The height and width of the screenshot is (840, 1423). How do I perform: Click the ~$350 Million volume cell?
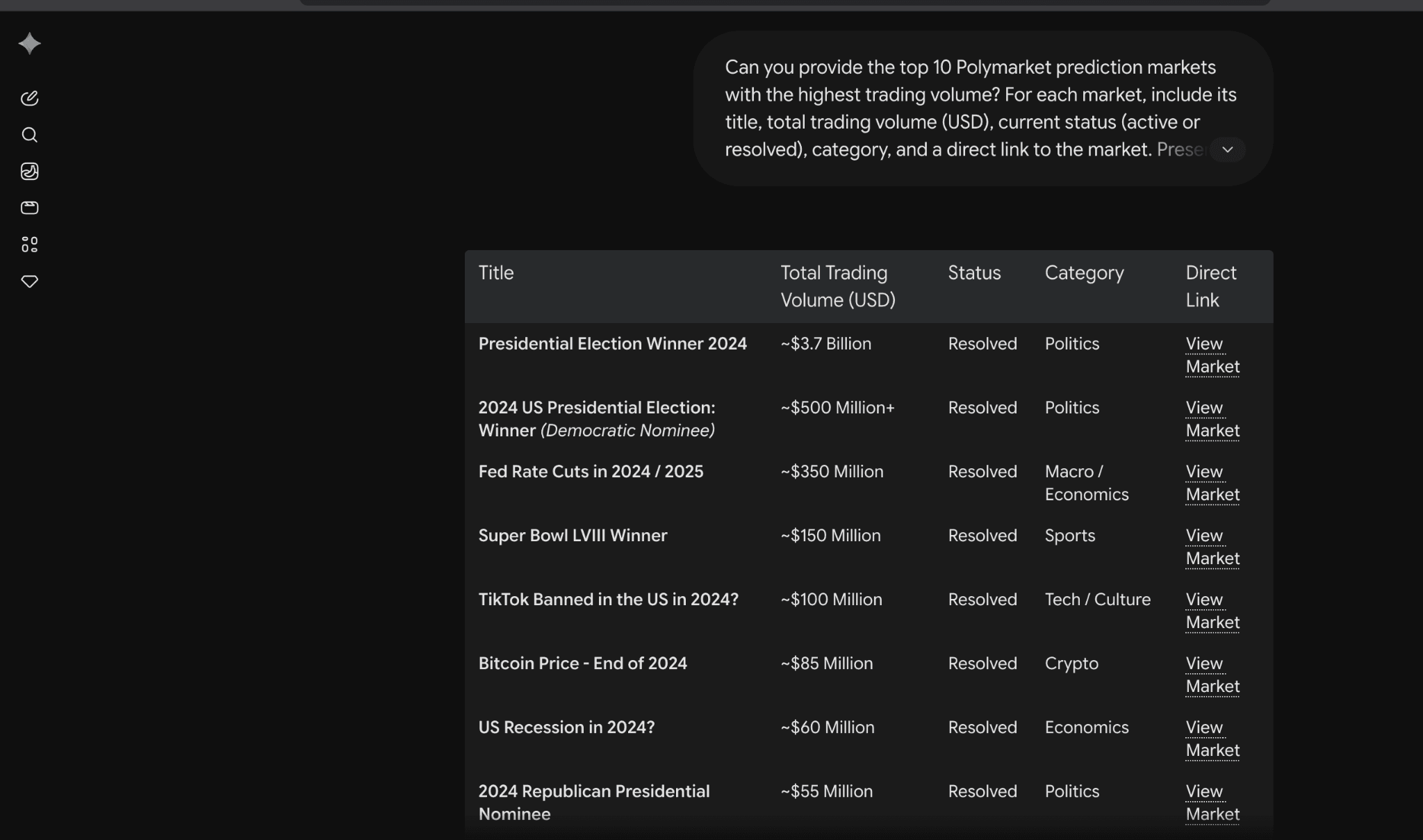[832, 472]
